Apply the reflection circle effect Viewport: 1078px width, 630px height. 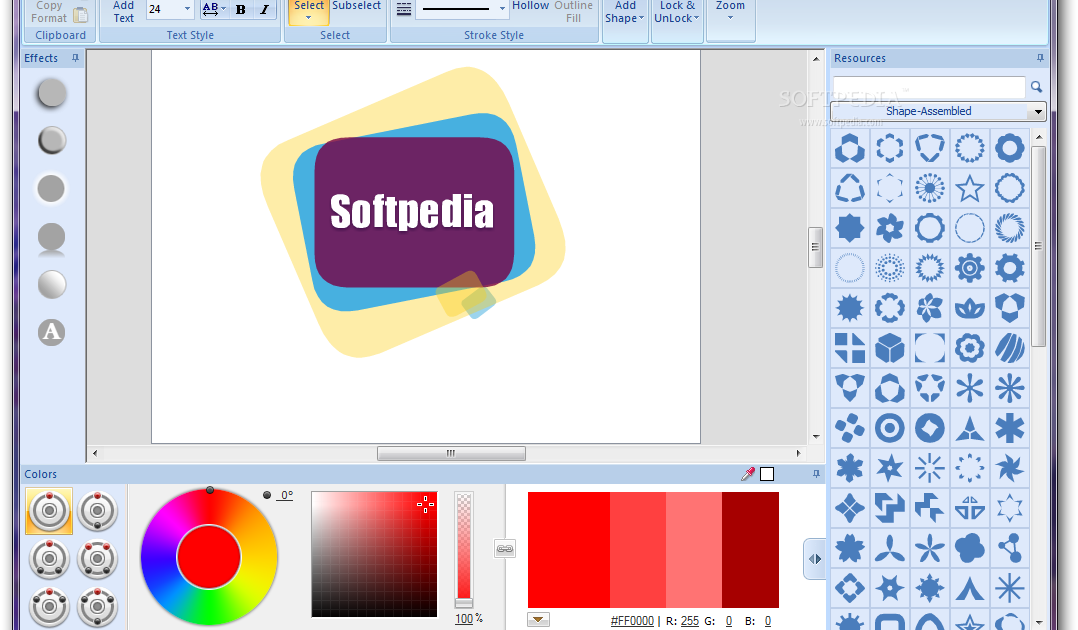pos(52,239)
